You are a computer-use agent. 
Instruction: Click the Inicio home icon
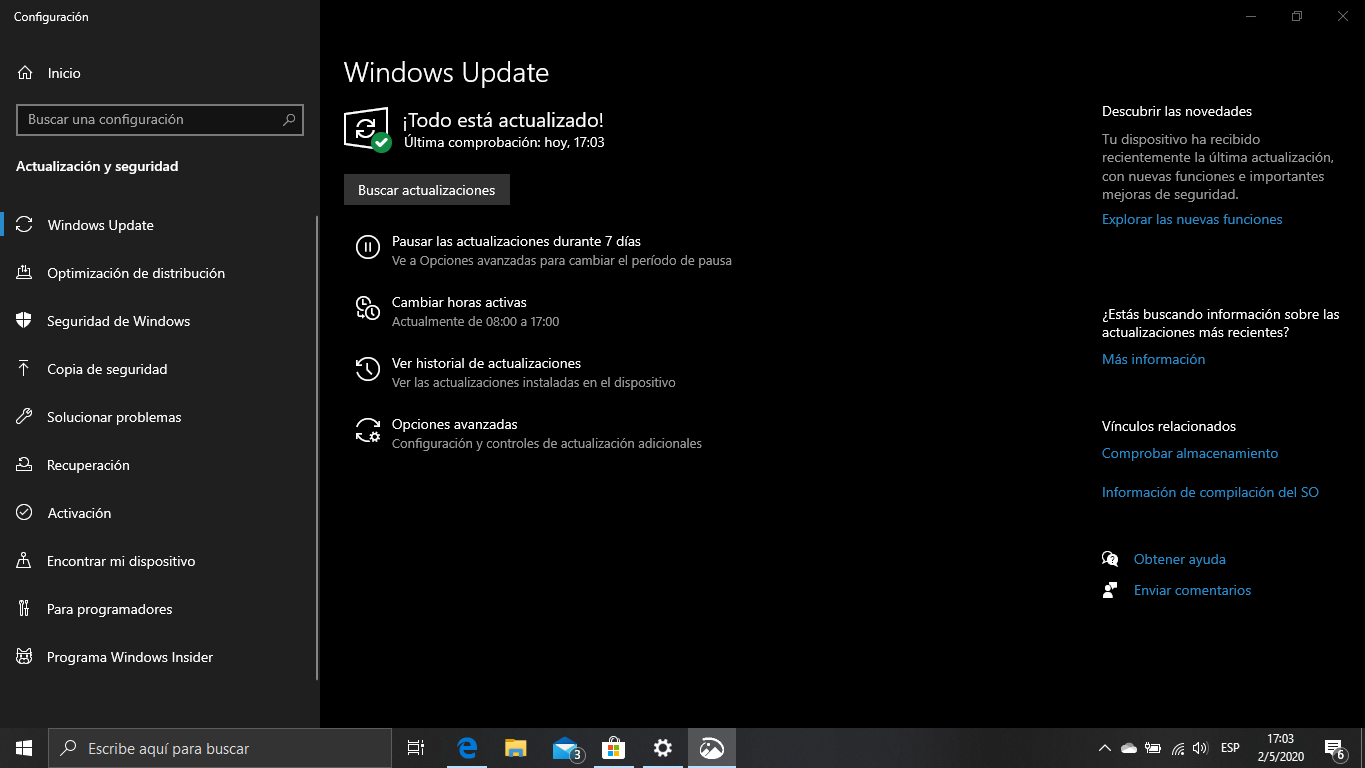click(25, 73)
